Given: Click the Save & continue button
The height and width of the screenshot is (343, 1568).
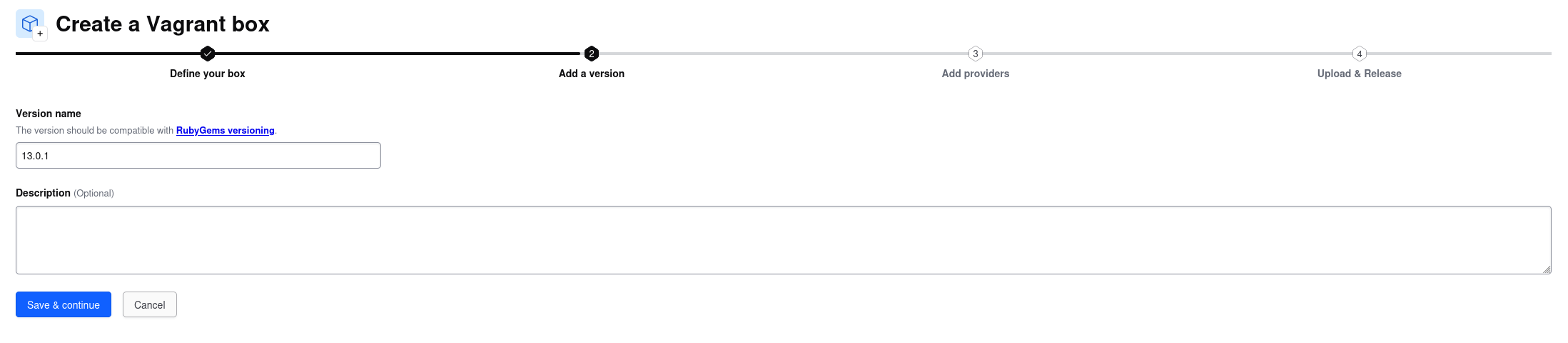Looking at the screenshot, I should [x=64, y=304].
